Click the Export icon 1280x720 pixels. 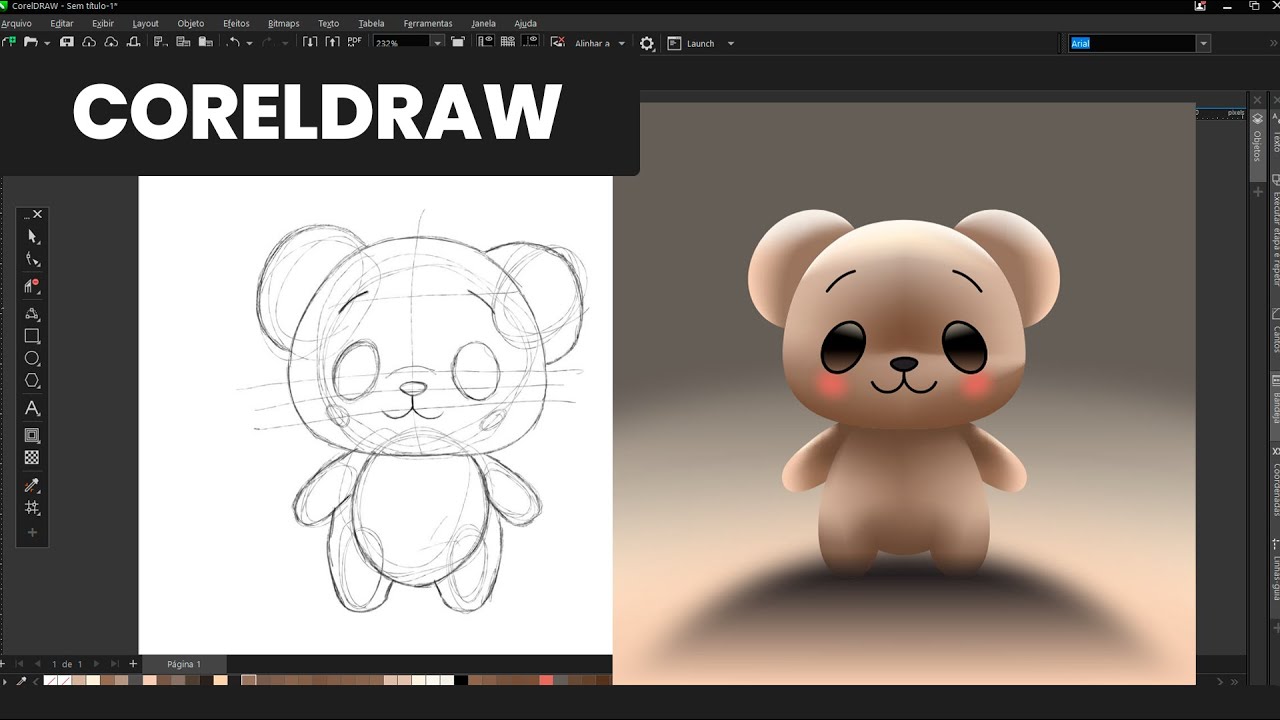coord(332,43)
